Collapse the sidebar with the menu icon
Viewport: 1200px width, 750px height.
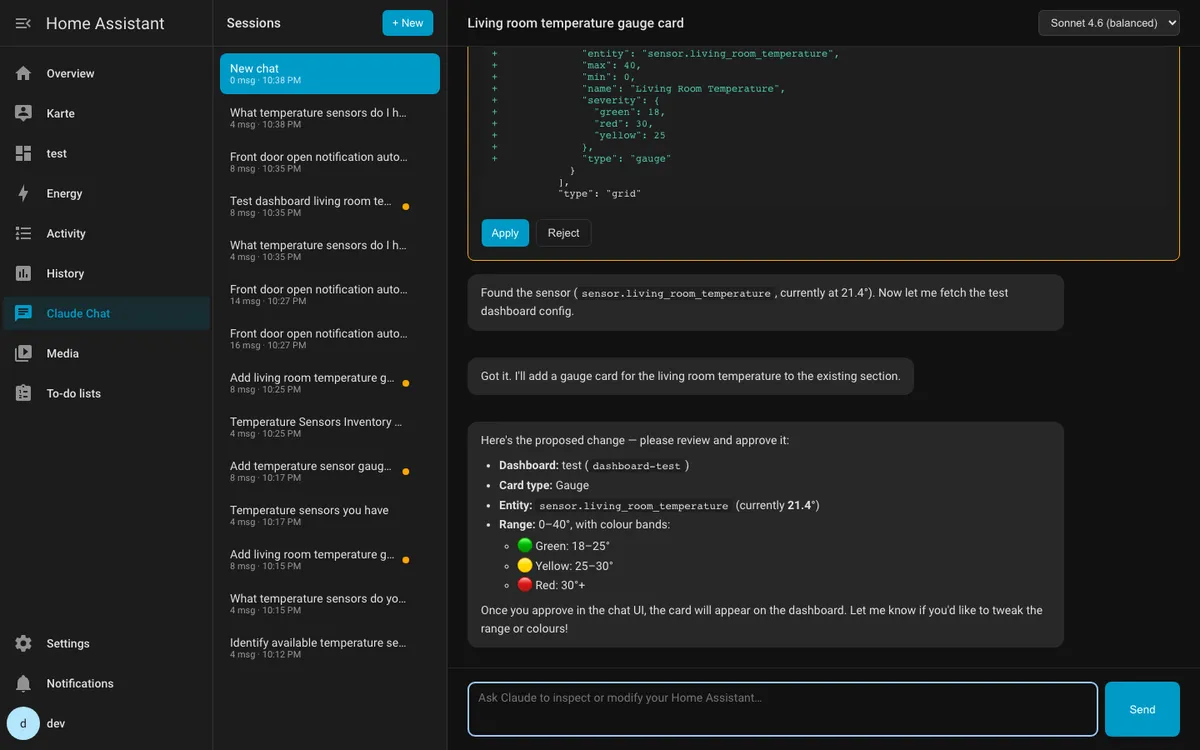pos(24,23)
